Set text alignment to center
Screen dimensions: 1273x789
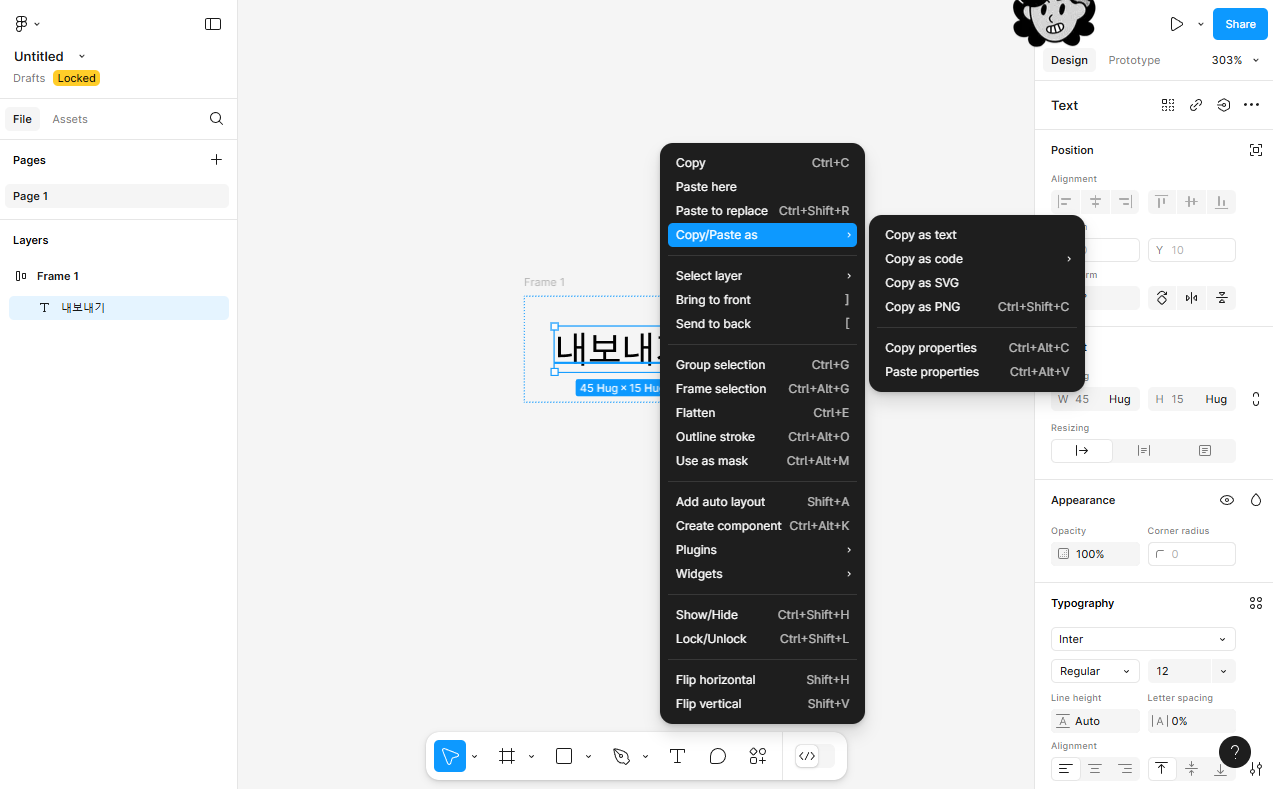(x=1095, y=769)
